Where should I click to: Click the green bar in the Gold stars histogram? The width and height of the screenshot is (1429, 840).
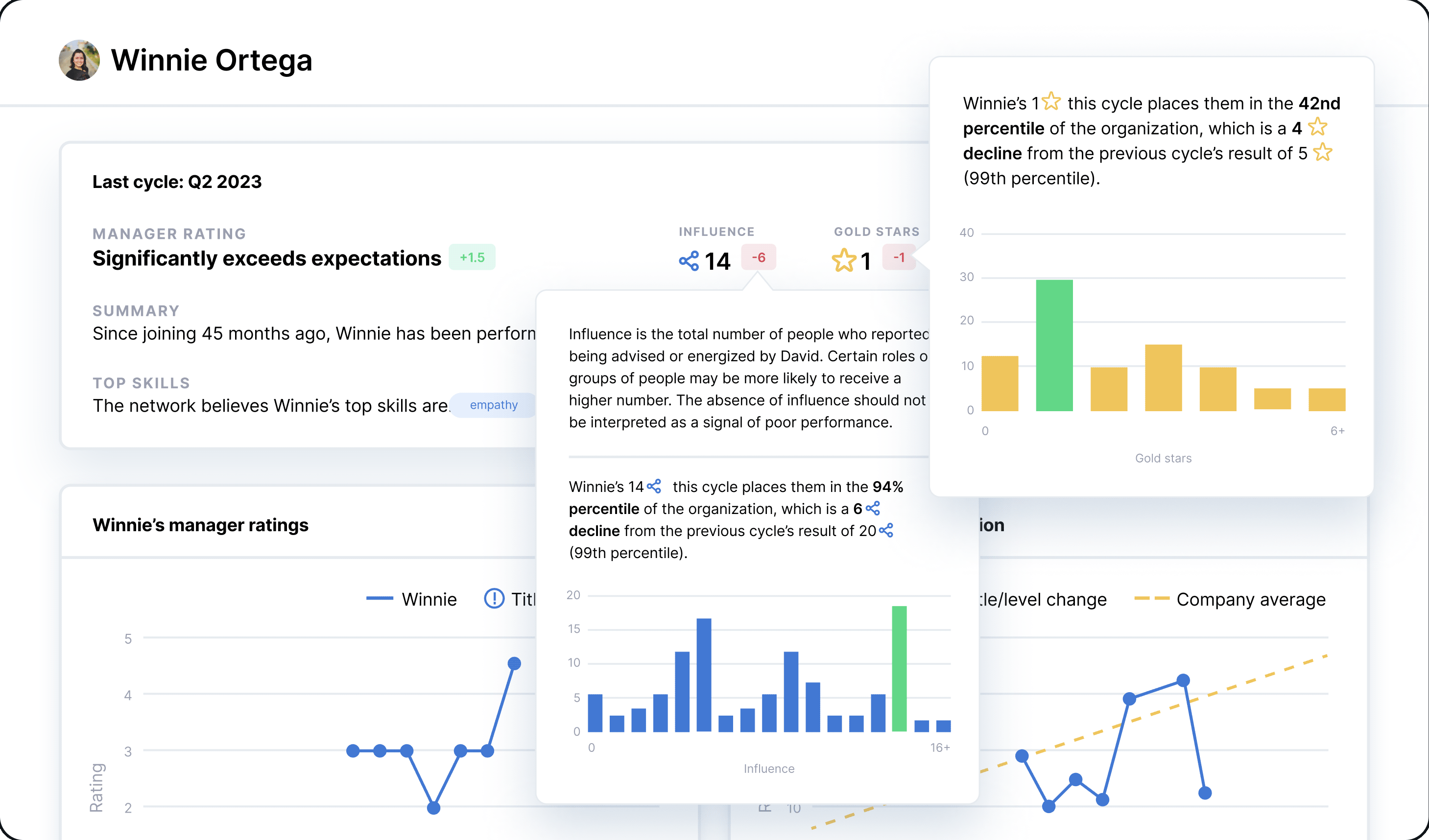coord(1055,343)
